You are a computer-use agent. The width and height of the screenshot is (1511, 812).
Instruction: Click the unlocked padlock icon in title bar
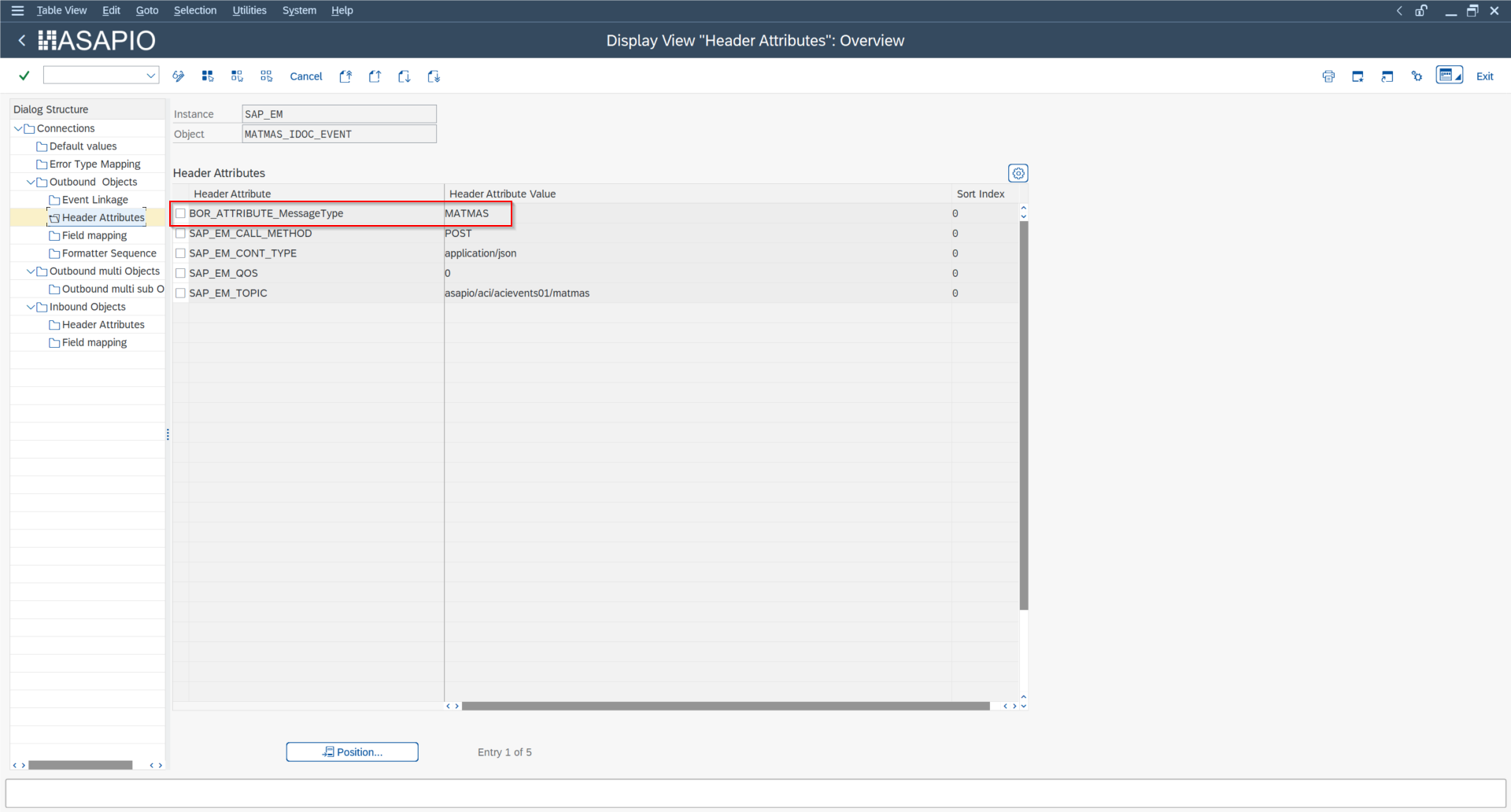click(1421, 10)
